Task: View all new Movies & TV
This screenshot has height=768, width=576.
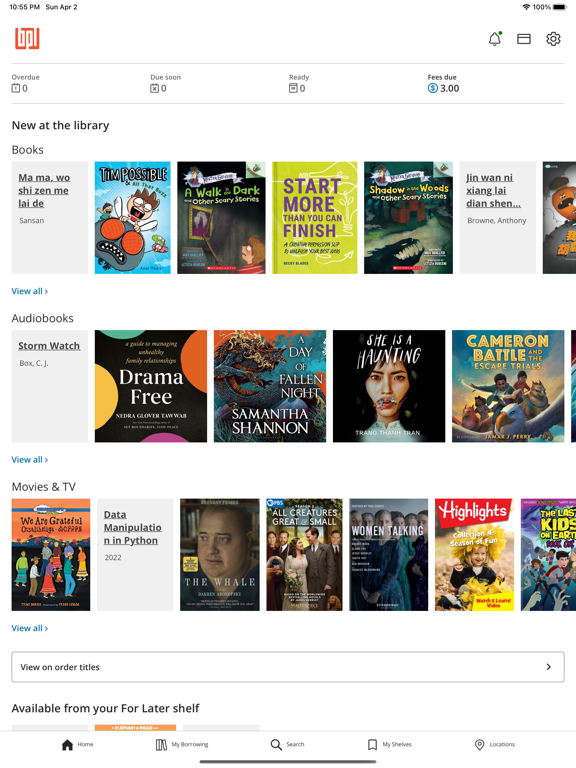Action: pos(30,628)
